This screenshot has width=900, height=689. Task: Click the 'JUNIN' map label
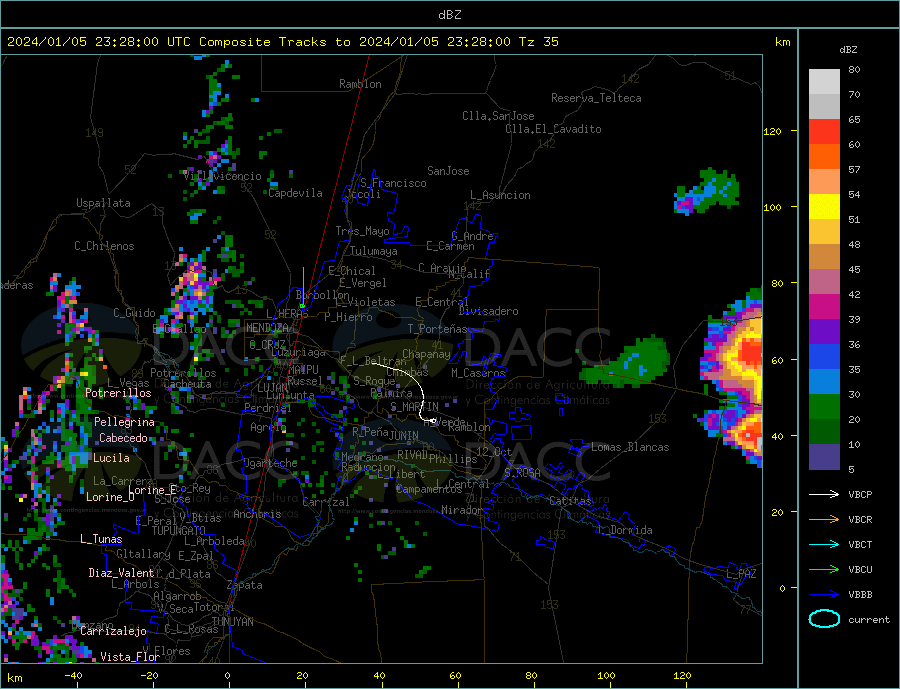(x=404, y=436)
